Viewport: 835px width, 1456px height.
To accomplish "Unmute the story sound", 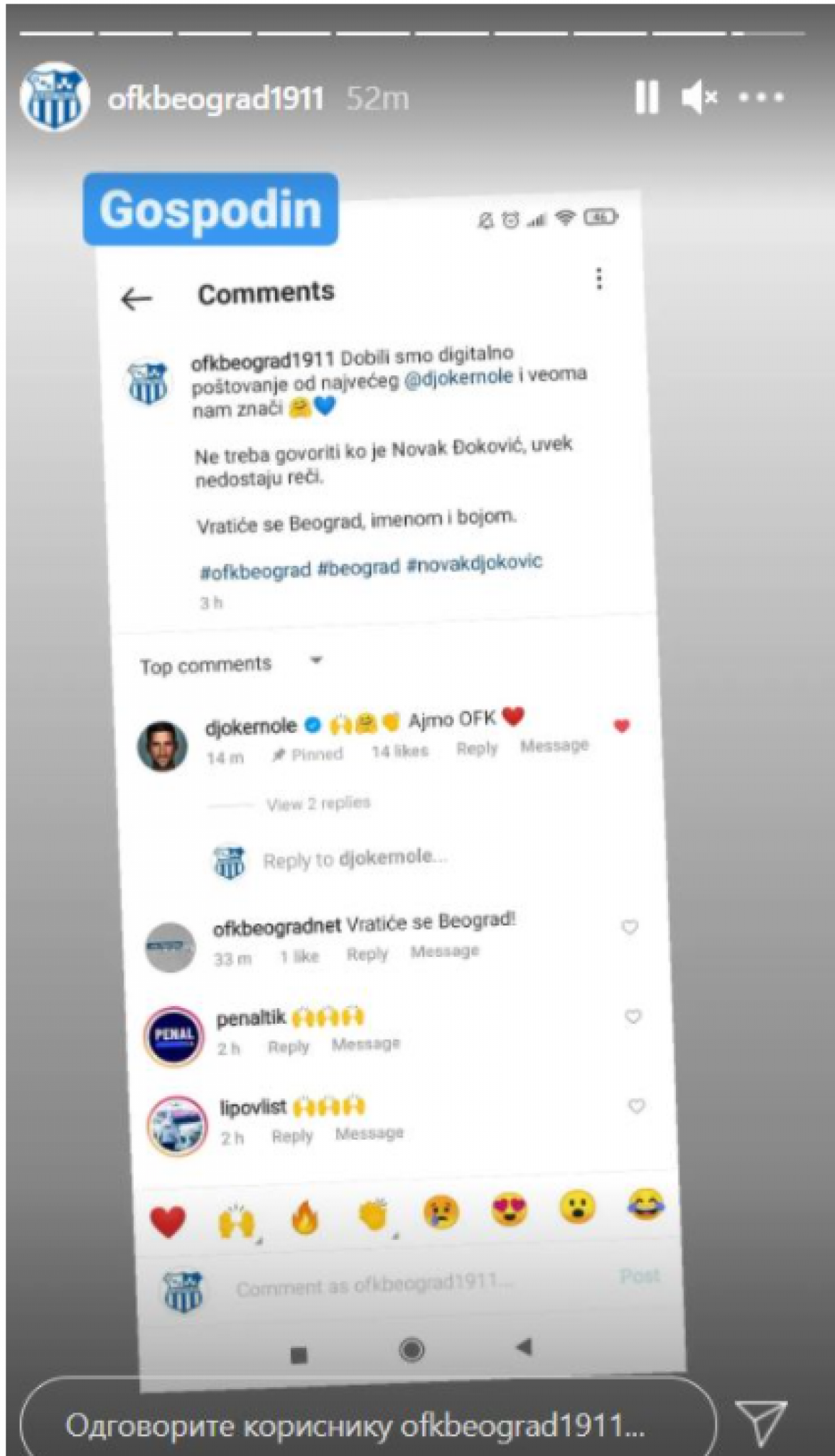I will point(699,97).
